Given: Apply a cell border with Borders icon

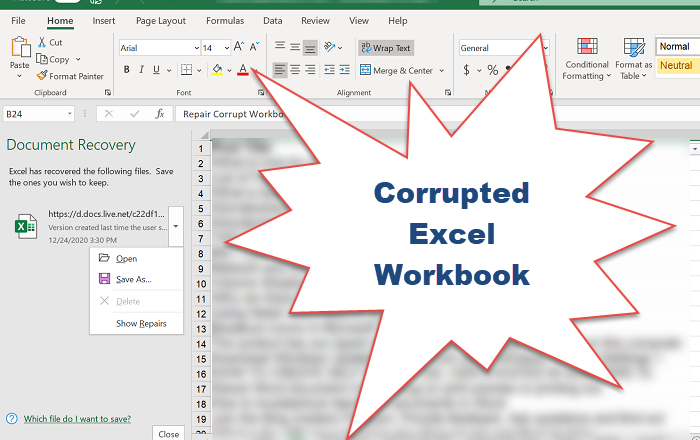Looking at the screenshot, I should point(186,70).
